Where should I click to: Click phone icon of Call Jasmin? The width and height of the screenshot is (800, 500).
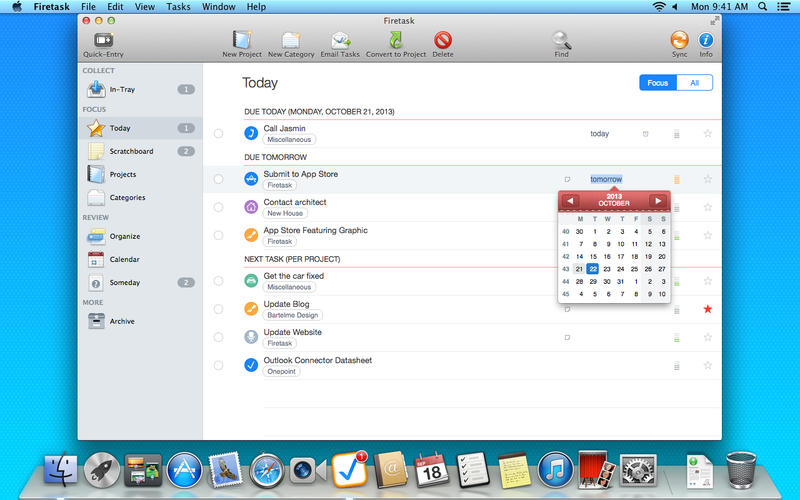(251, 133)
